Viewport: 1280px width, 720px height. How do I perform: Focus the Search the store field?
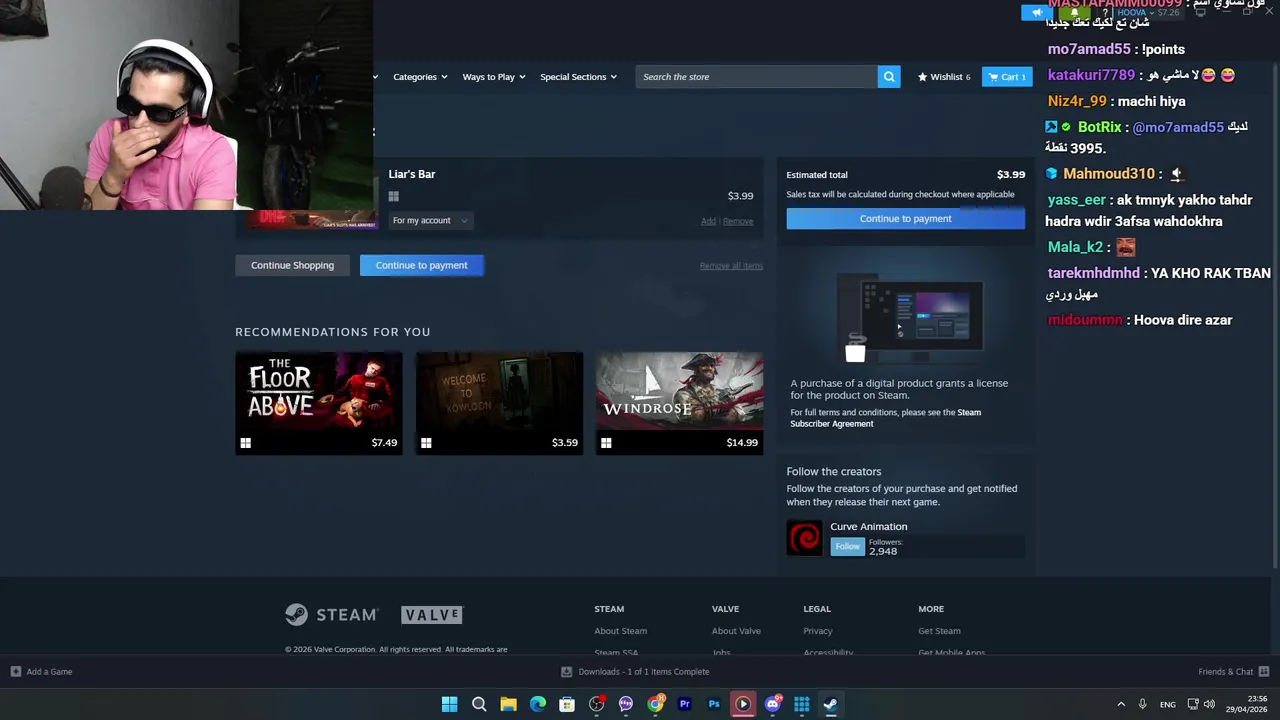[756, 77]
